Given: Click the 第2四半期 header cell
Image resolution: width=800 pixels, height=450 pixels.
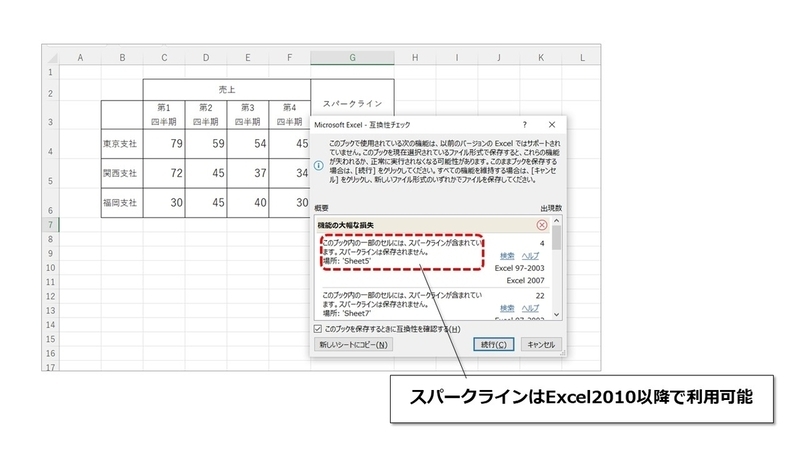Looking at the screenshot, I should pyautogui.click(x=206, y=115).
